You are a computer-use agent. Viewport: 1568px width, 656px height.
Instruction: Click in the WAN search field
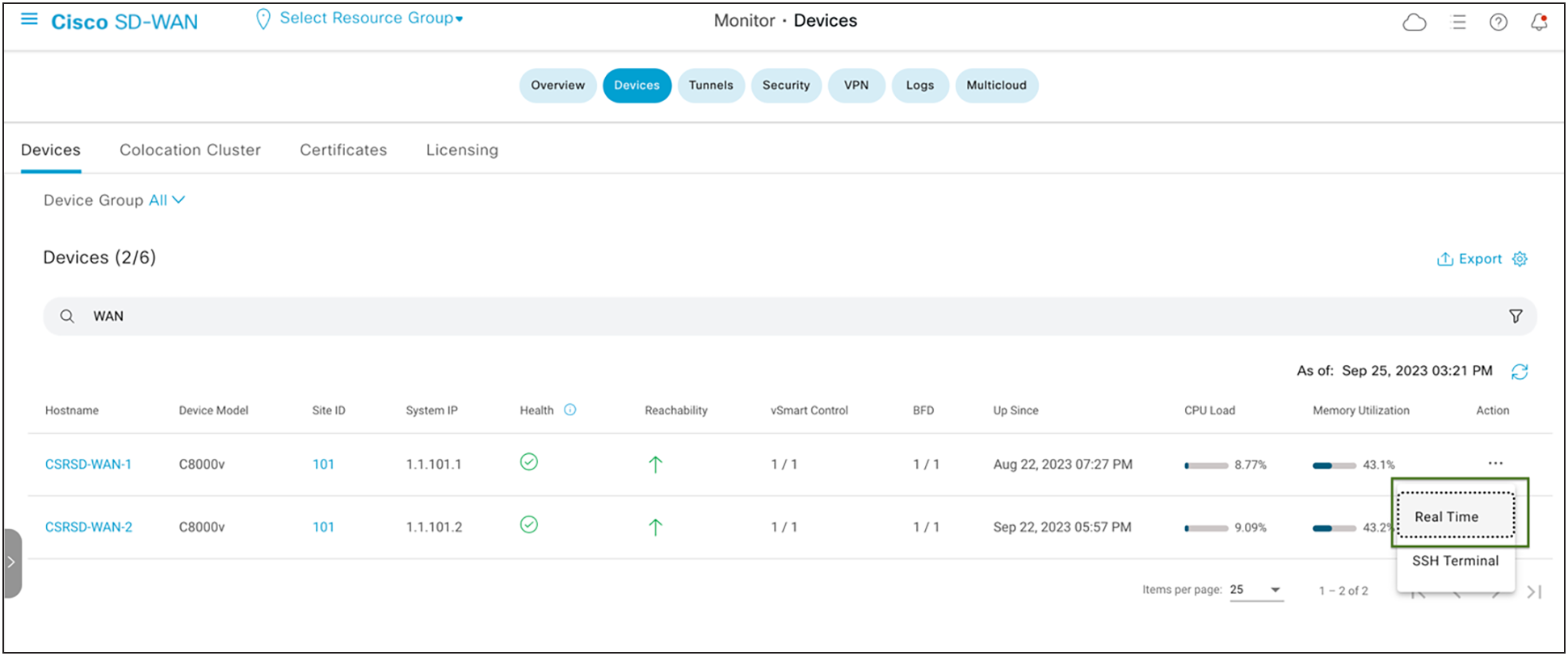point(790,317)
